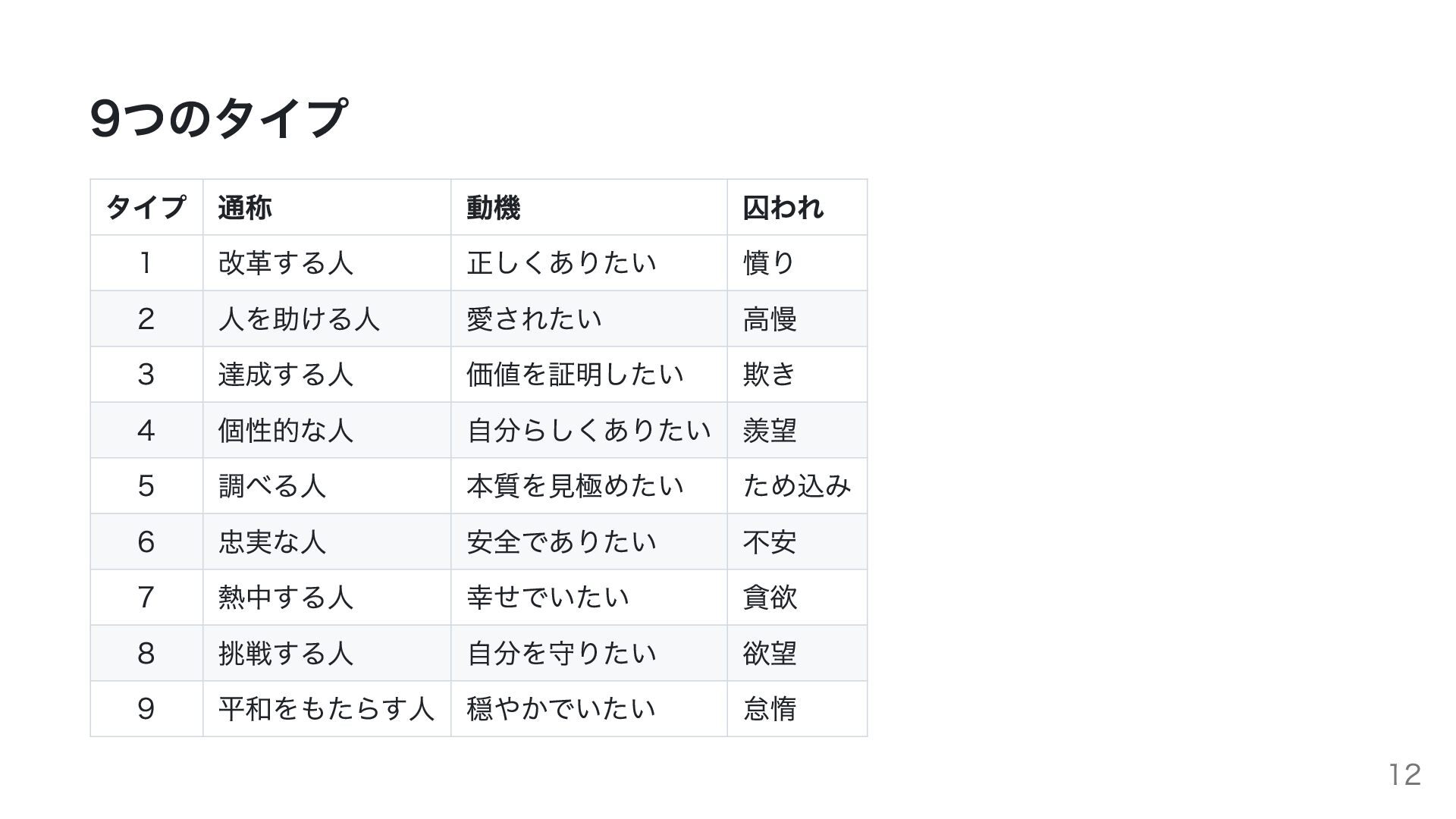Viewport: 1456px width, 819px height.
Task: Select the cell 正しくありたい
Action: click(562, 263)
